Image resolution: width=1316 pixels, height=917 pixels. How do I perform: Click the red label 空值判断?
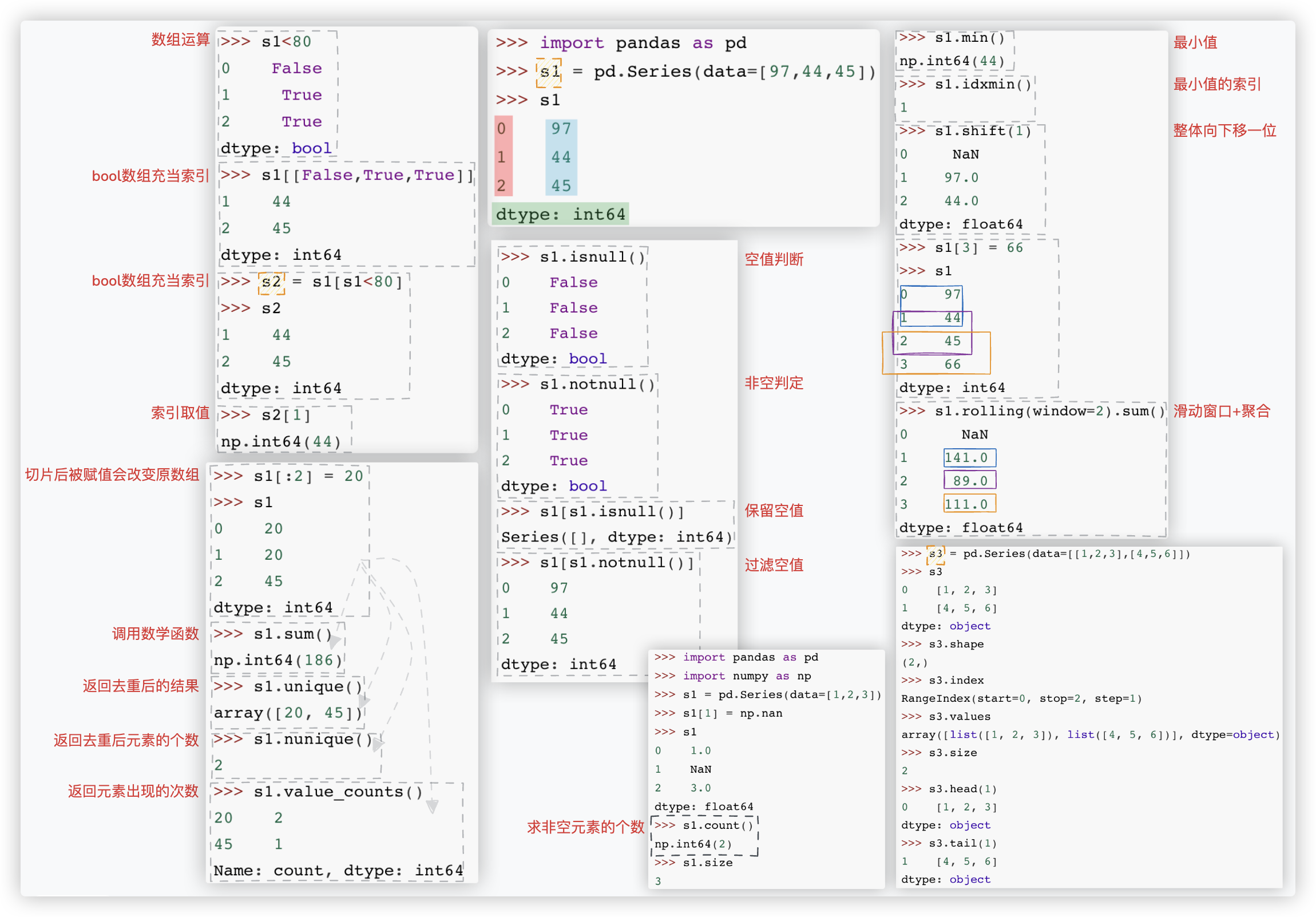(774, 259)
